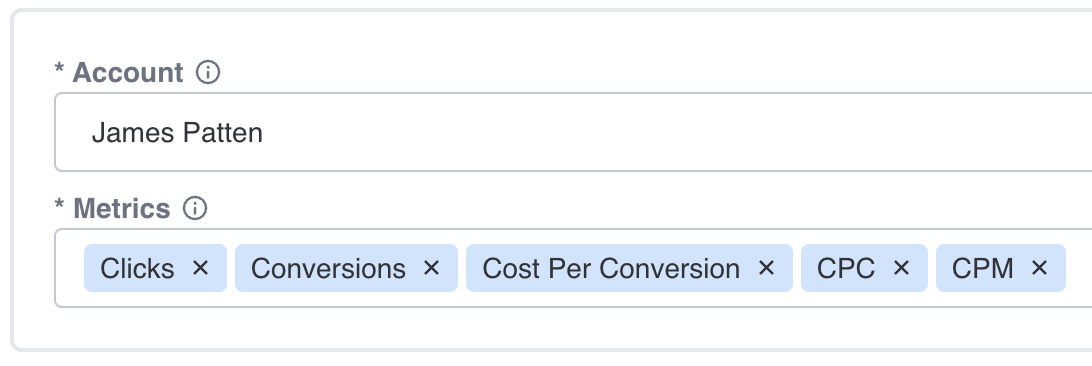Open the Account dropdown showing James Patten
The width and height of the screenshot is (1092, 366).
tap(573, 132)
